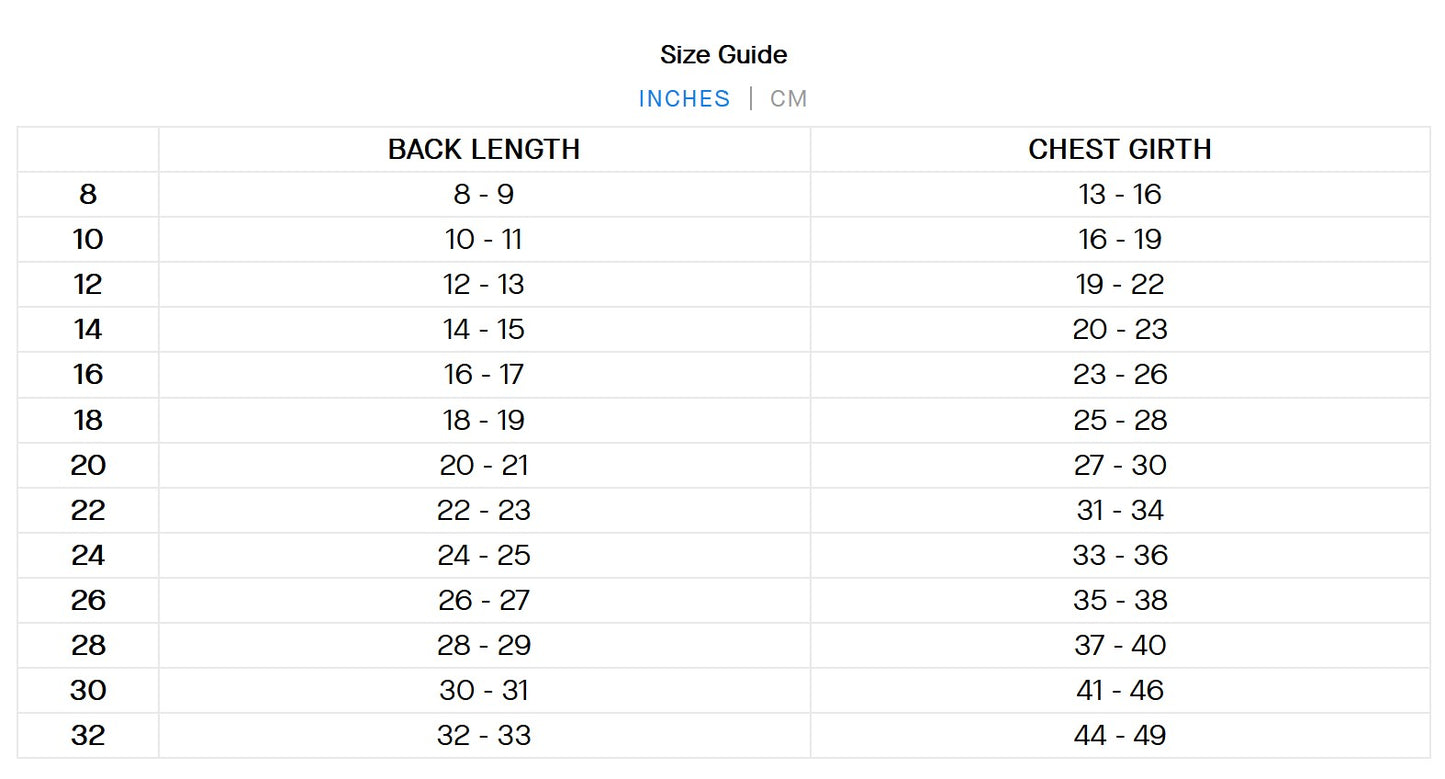Select the INCHES units tab

[684, 99]
